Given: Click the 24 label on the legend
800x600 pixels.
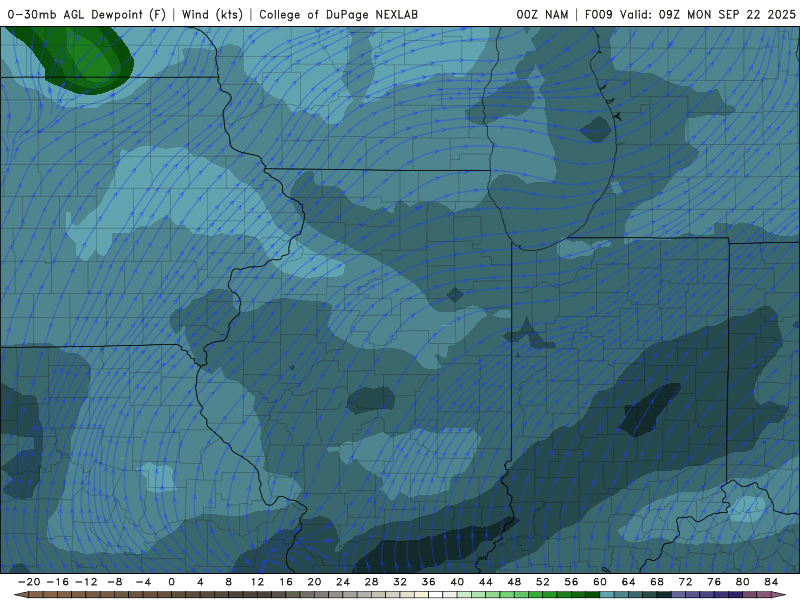Looking at the screenshot, I should tap(343, 582).
